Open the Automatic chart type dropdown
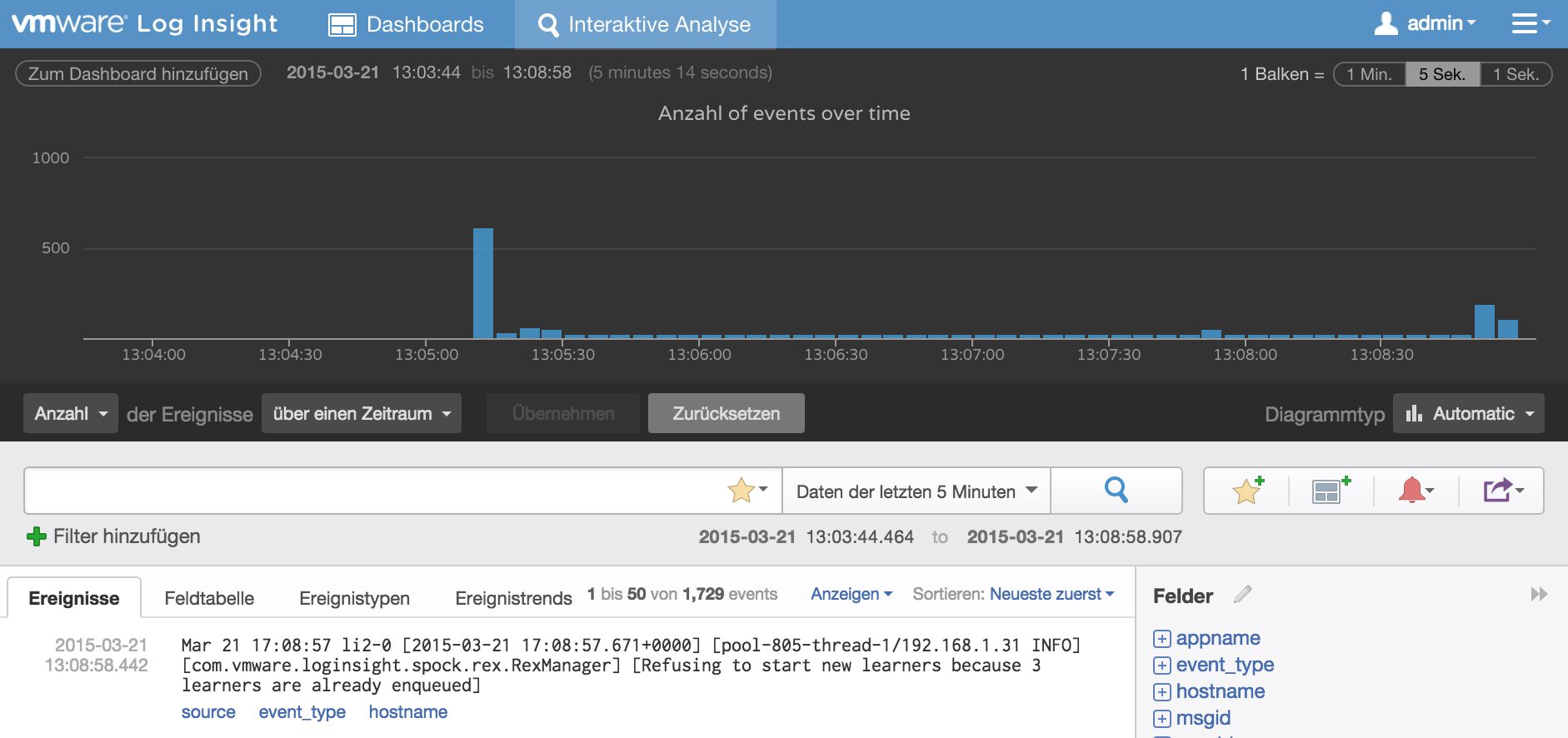 (x=1468, y=414)
